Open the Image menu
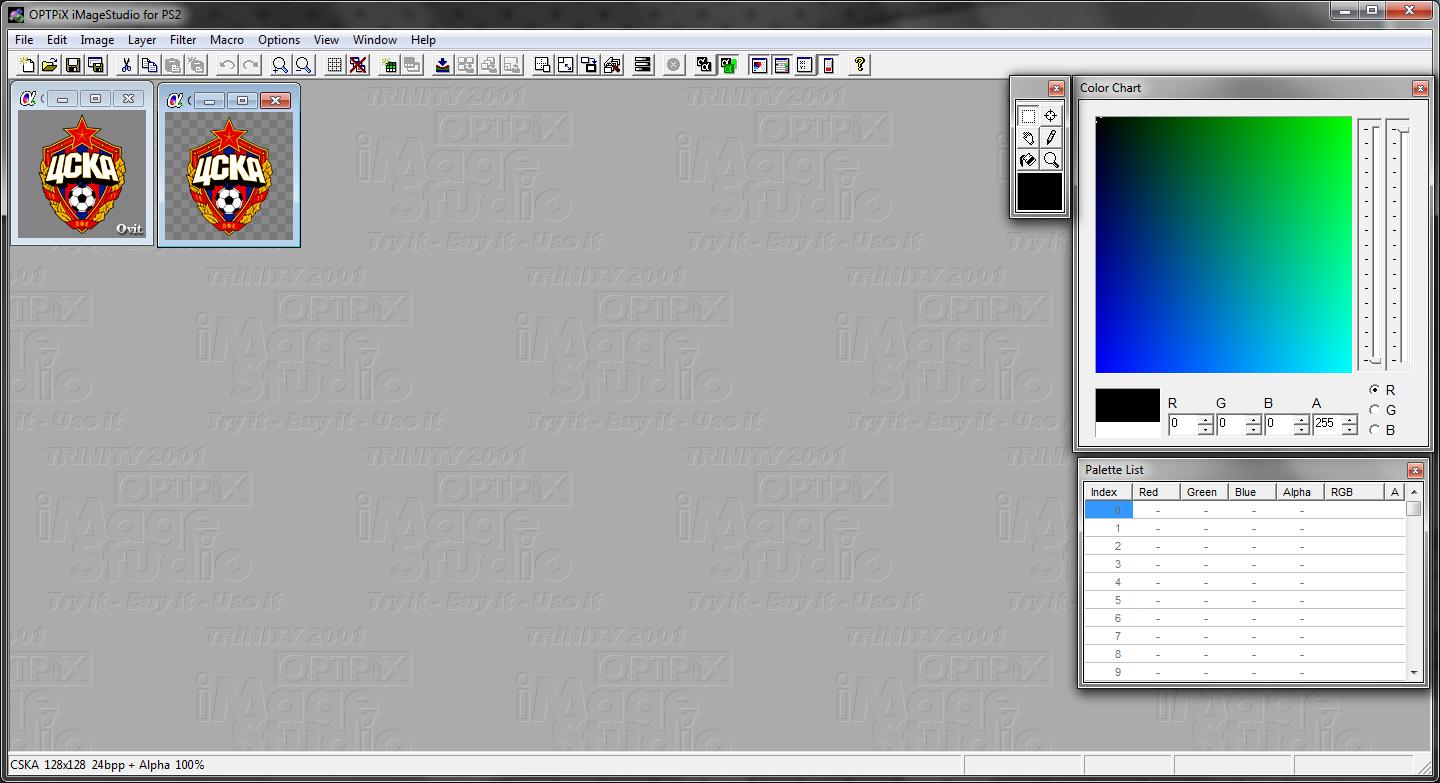Screen dimensions: 1440x783 click(x=97, y=40)
